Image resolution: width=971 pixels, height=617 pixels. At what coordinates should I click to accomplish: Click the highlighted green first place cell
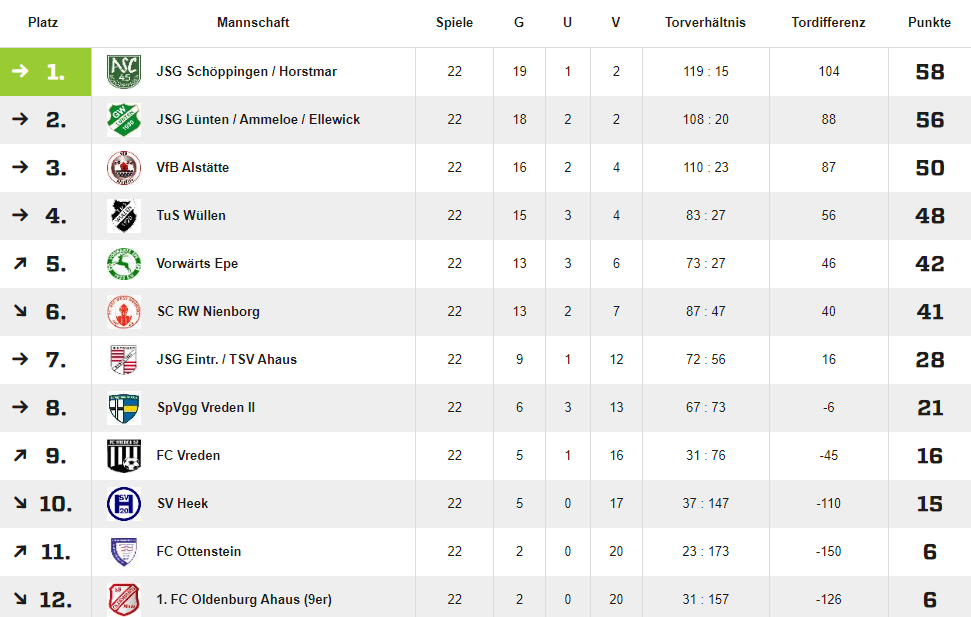45,72
